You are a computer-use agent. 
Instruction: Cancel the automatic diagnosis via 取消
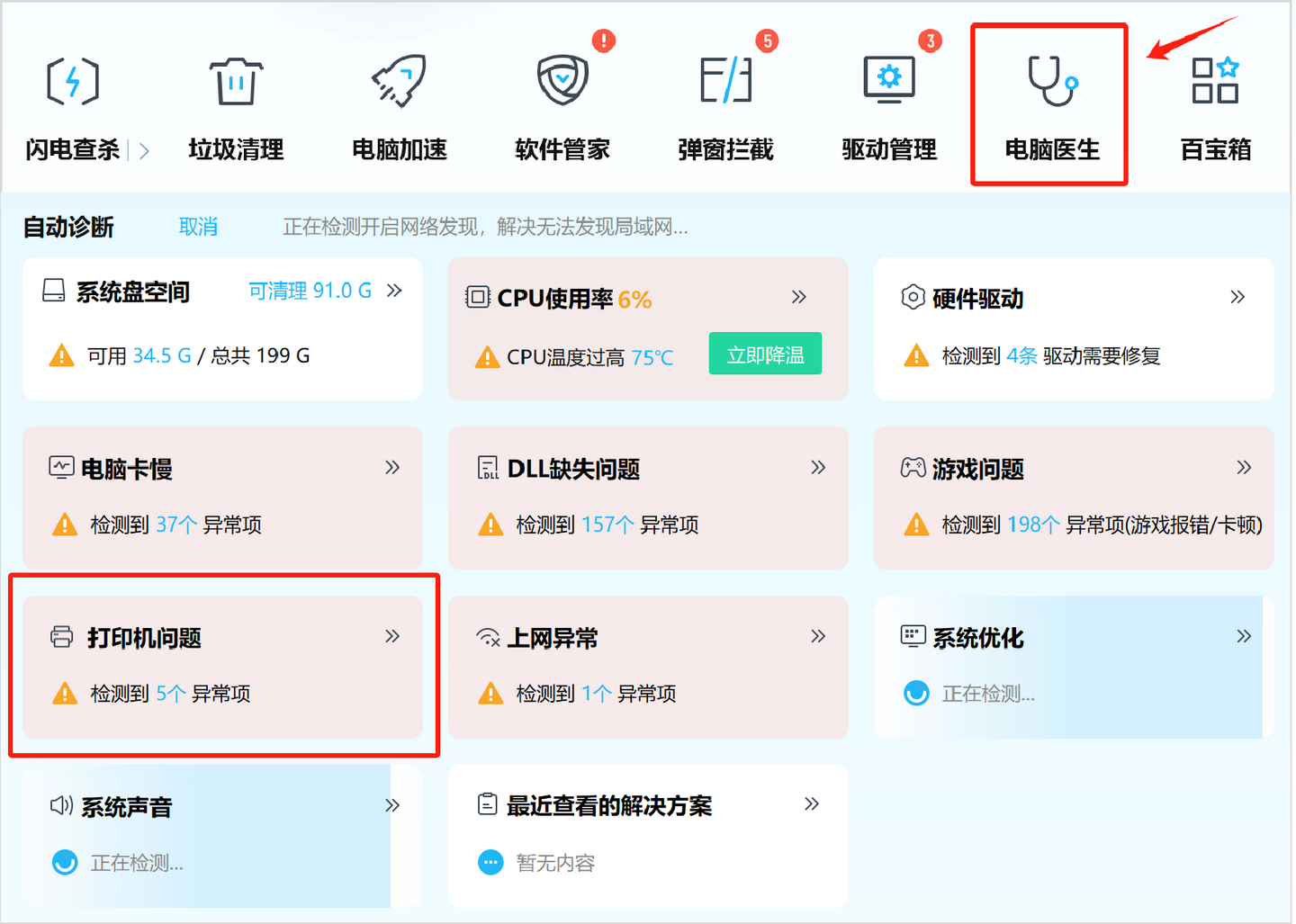198,227
